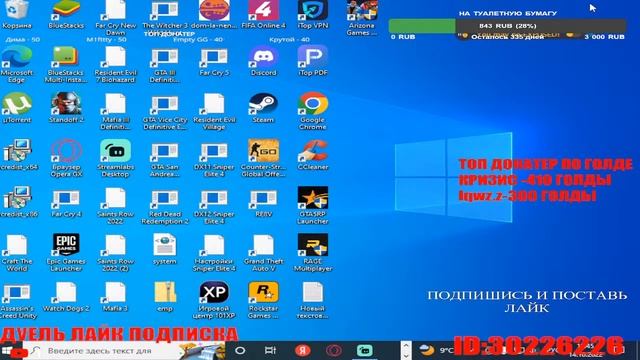The height and width of the screenshot is (360, 640).
Task: Open the system file icon
Action: [x=165, y=249]
